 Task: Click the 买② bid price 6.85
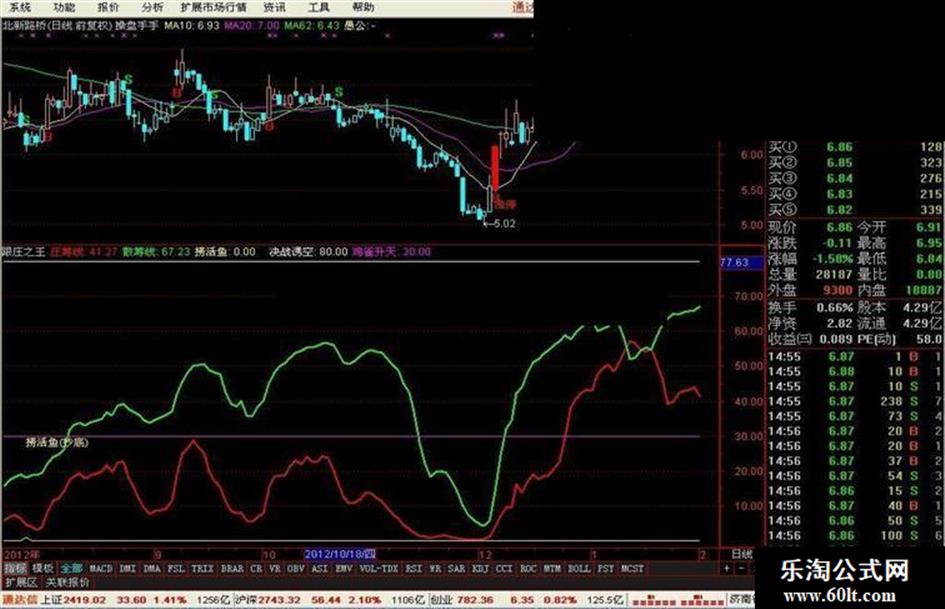point(840,163)
